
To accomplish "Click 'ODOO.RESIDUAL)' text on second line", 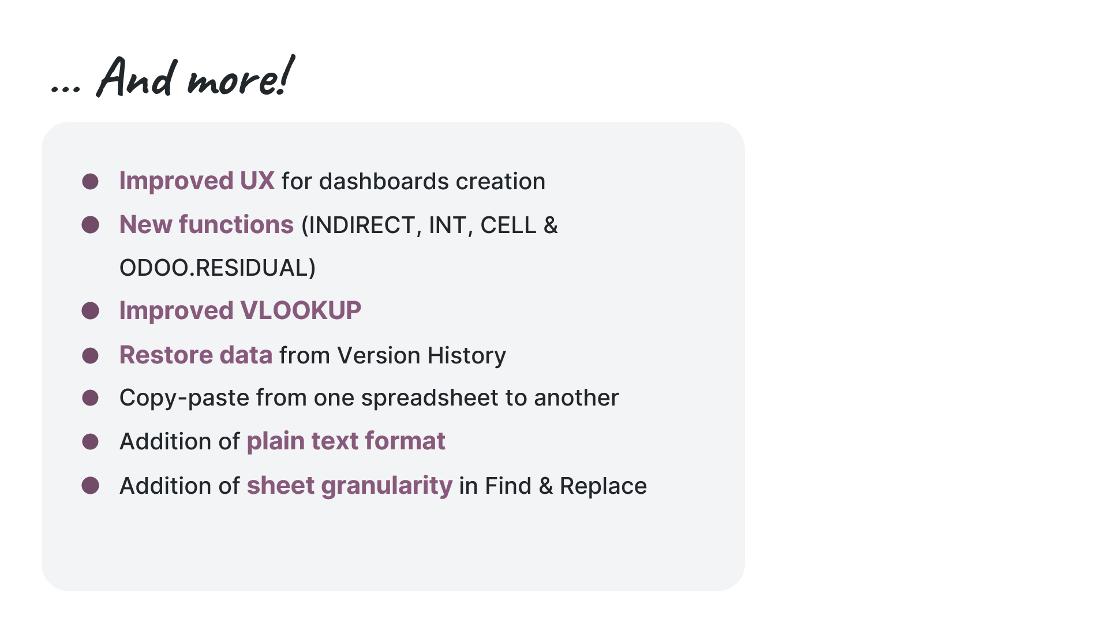I will [218, 268].
